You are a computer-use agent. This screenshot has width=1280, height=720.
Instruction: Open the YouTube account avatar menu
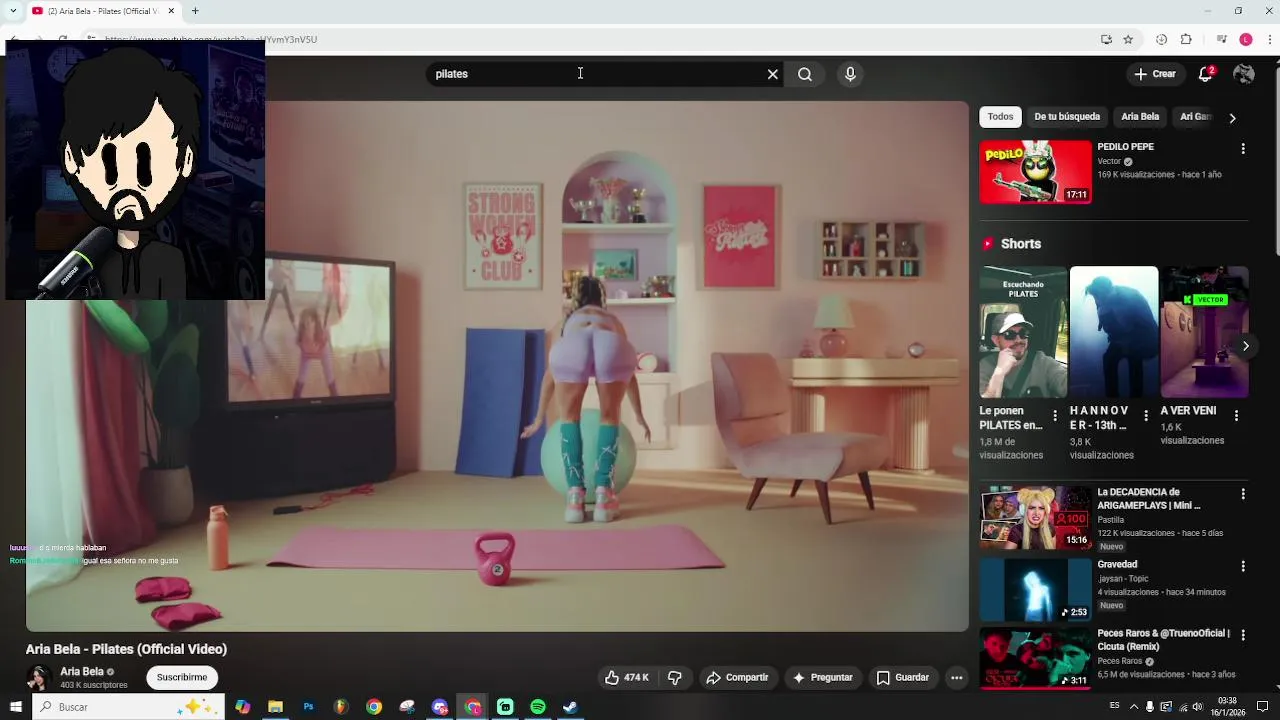1244,74
